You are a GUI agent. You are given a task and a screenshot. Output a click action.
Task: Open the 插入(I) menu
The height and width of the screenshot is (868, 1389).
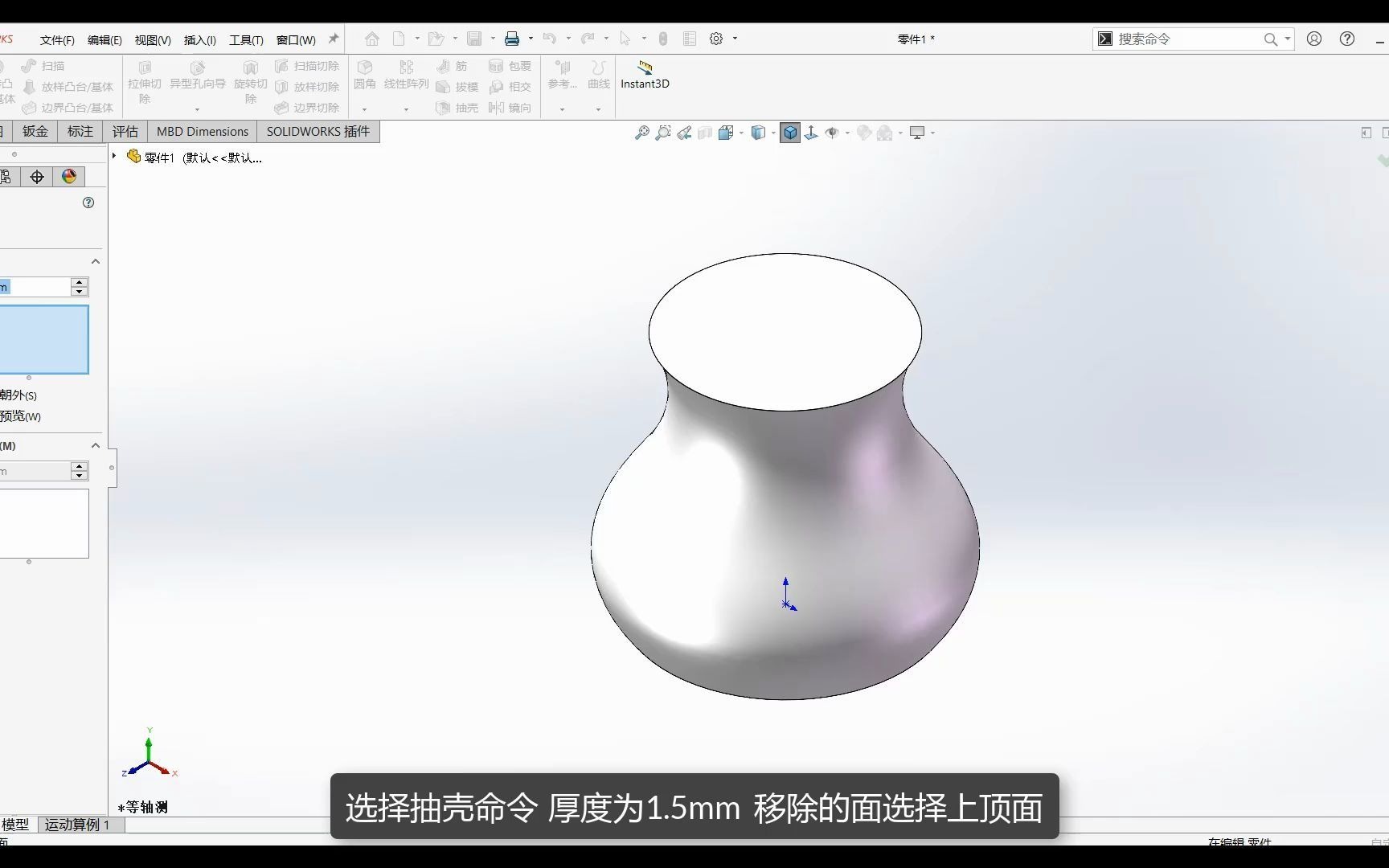point(199,39)
